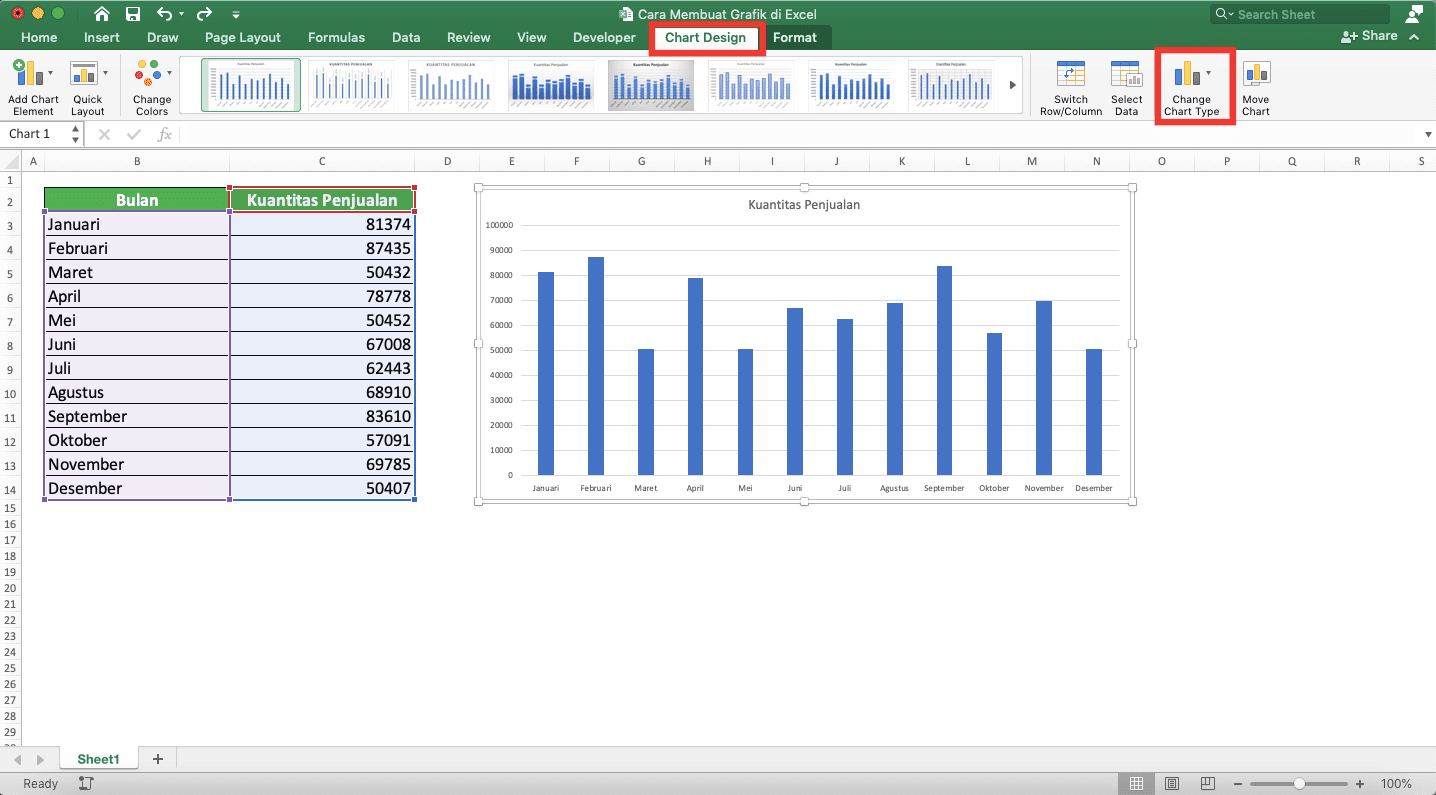
Task: Switch to Page Break Preview view
Action: point(1208,784)
